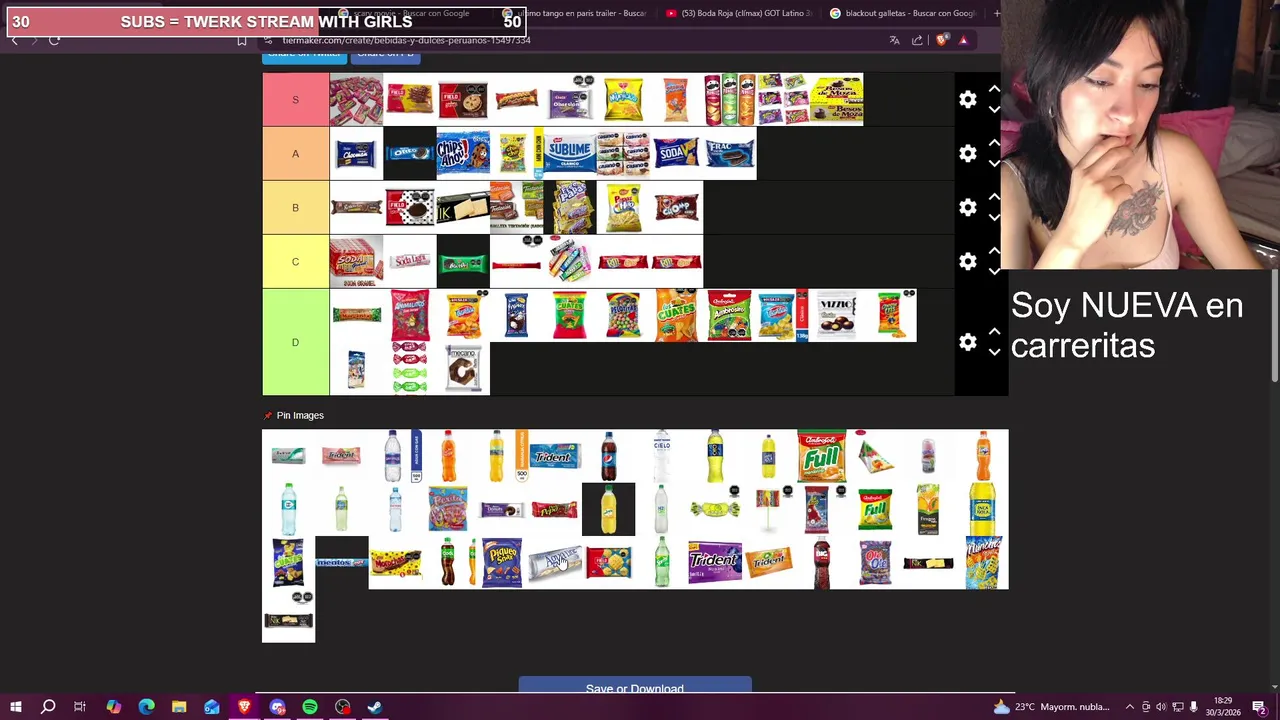Open notification center icon
The image size is (1280, 720).
click(1259, 707)
